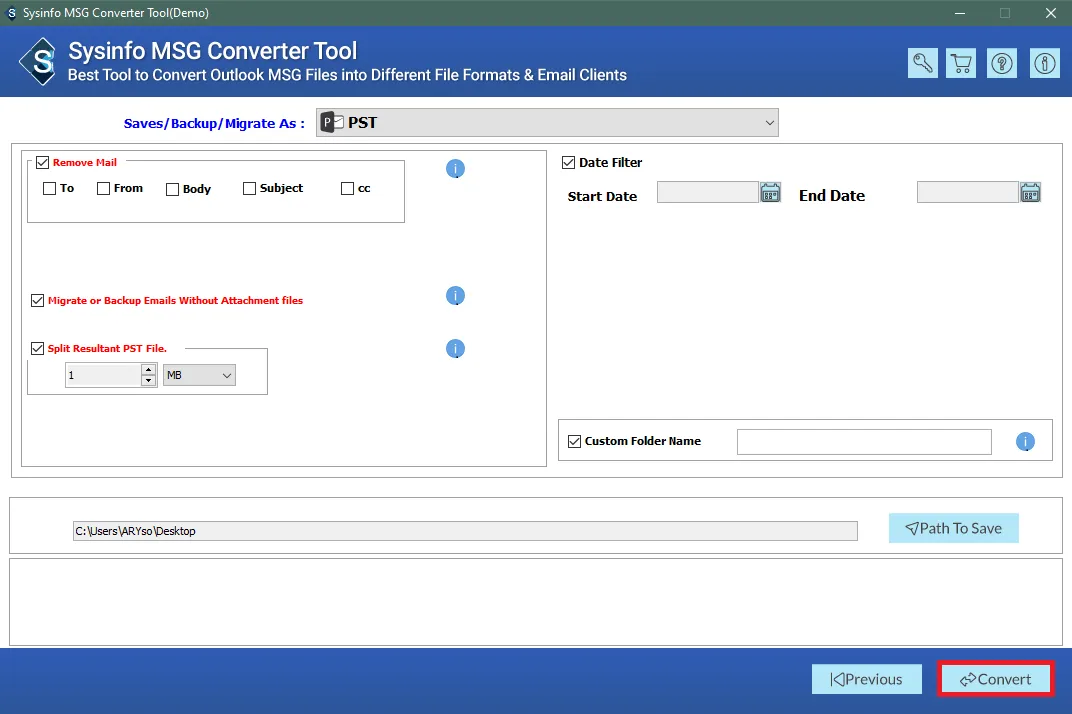
Task: Uncheck the Remove Mail checkbox
Action: [43, 162]
